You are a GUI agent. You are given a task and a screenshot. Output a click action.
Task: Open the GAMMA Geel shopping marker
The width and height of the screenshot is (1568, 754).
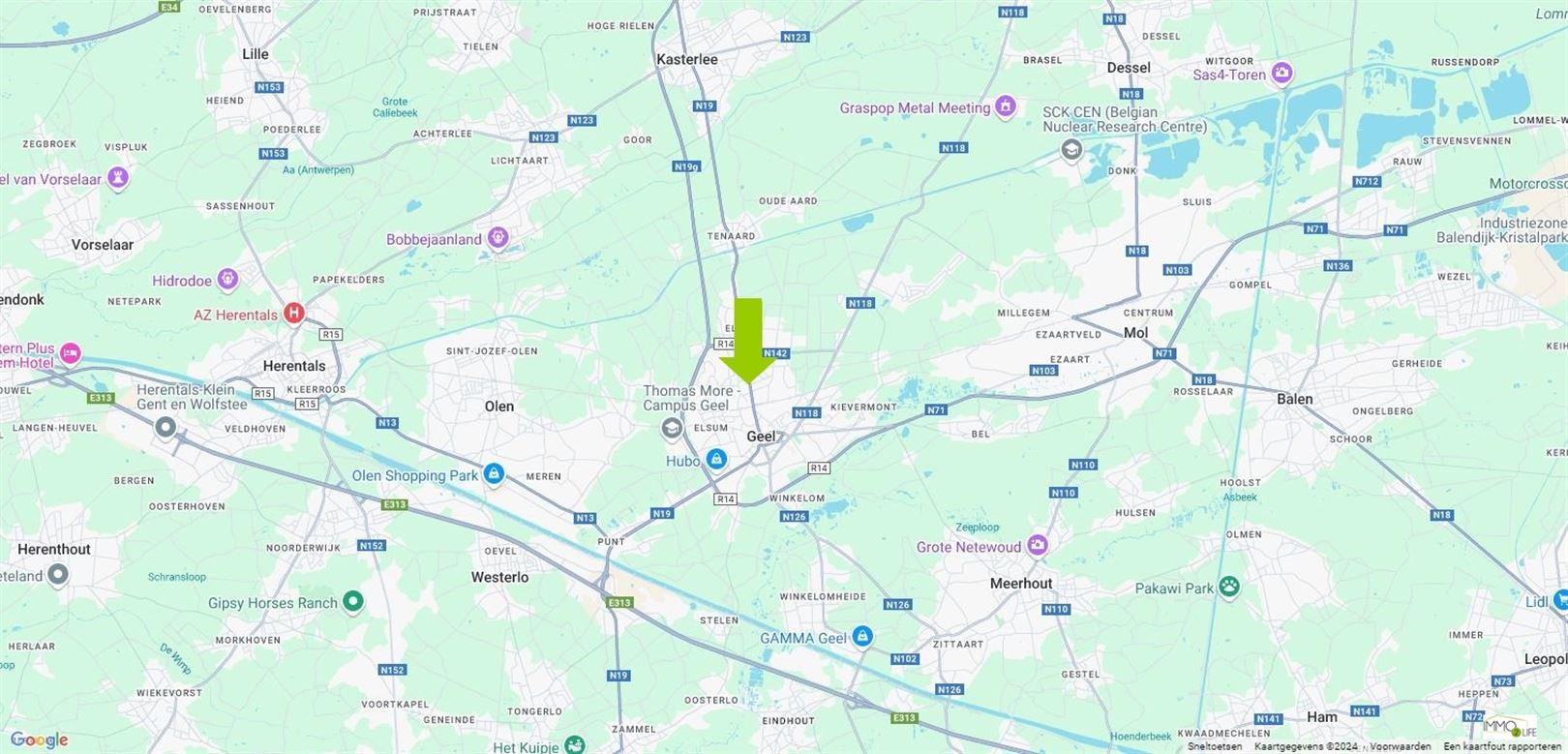[x=862, y=636]
